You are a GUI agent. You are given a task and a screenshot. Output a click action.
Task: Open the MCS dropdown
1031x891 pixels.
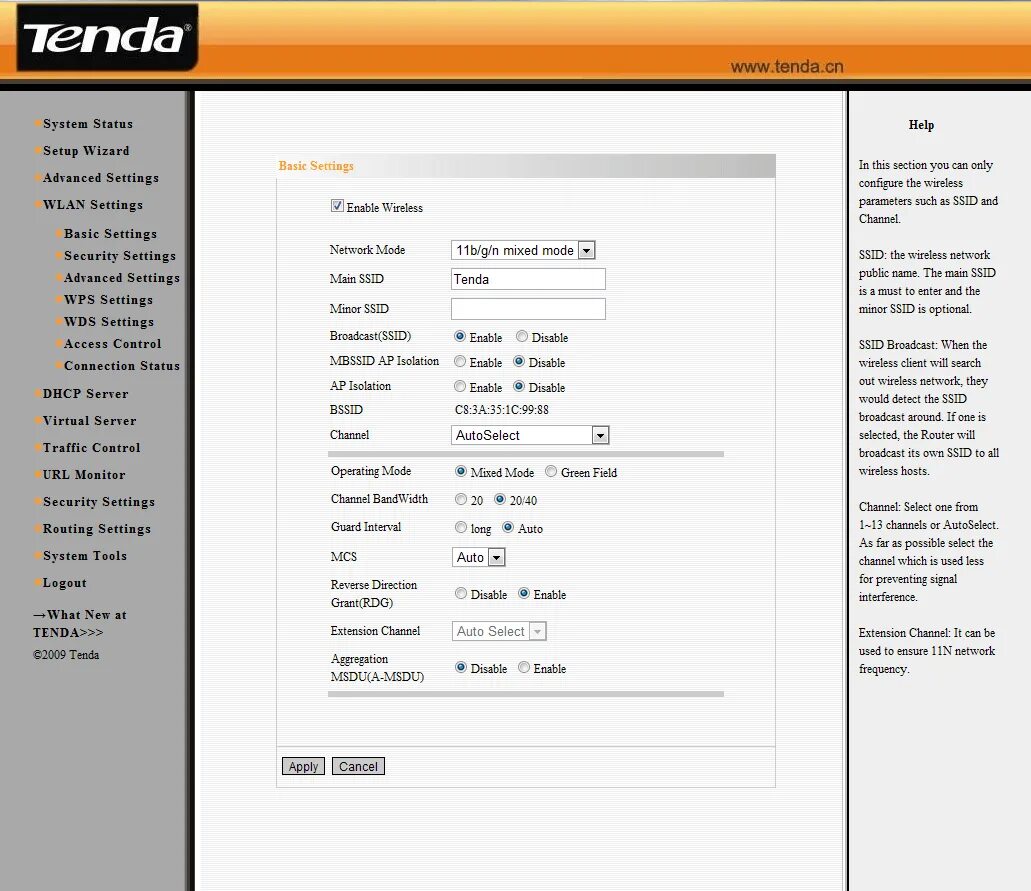(479, 557)
